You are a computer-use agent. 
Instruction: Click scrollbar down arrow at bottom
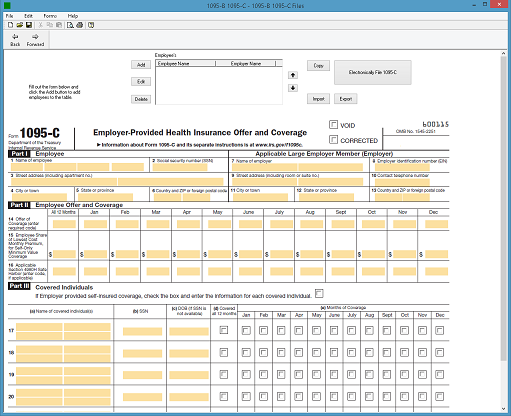(x=503, y=409)
